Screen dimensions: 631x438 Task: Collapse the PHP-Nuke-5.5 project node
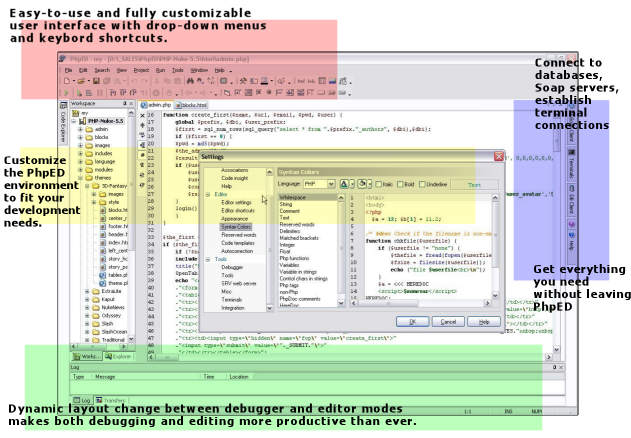point(74,121)
